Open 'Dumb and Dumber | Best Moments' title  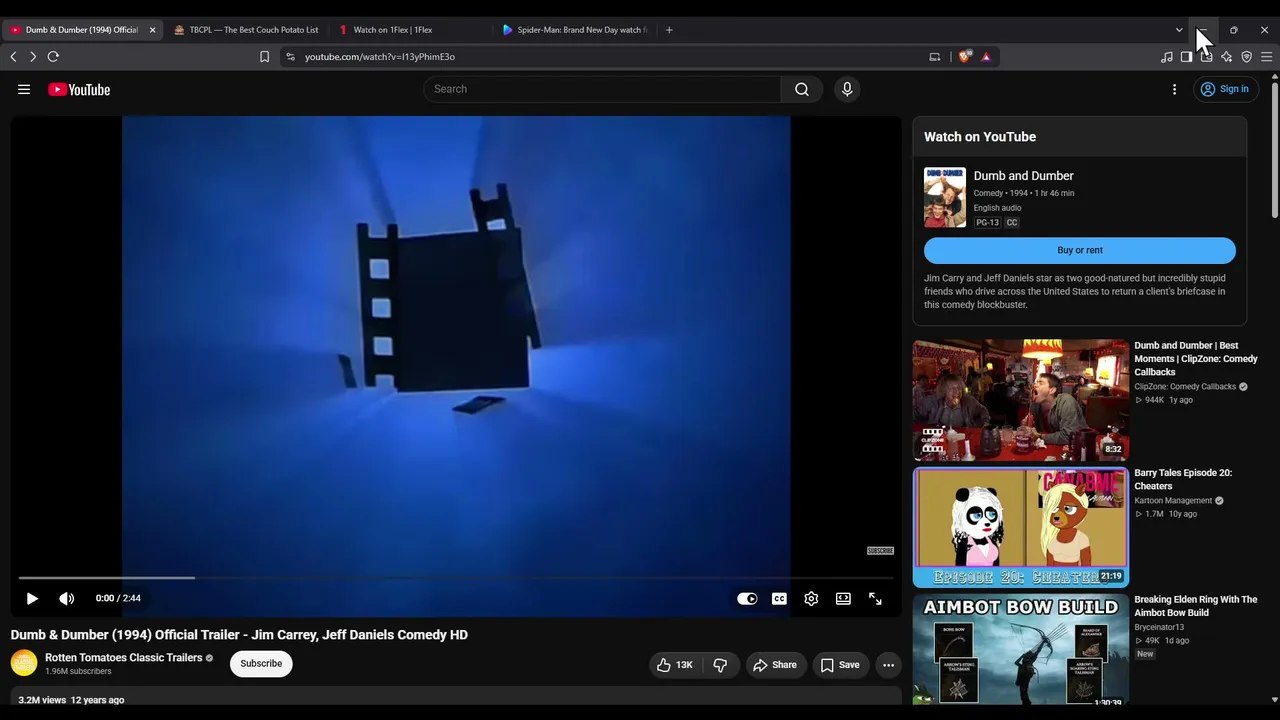[x=1196, y=359]
